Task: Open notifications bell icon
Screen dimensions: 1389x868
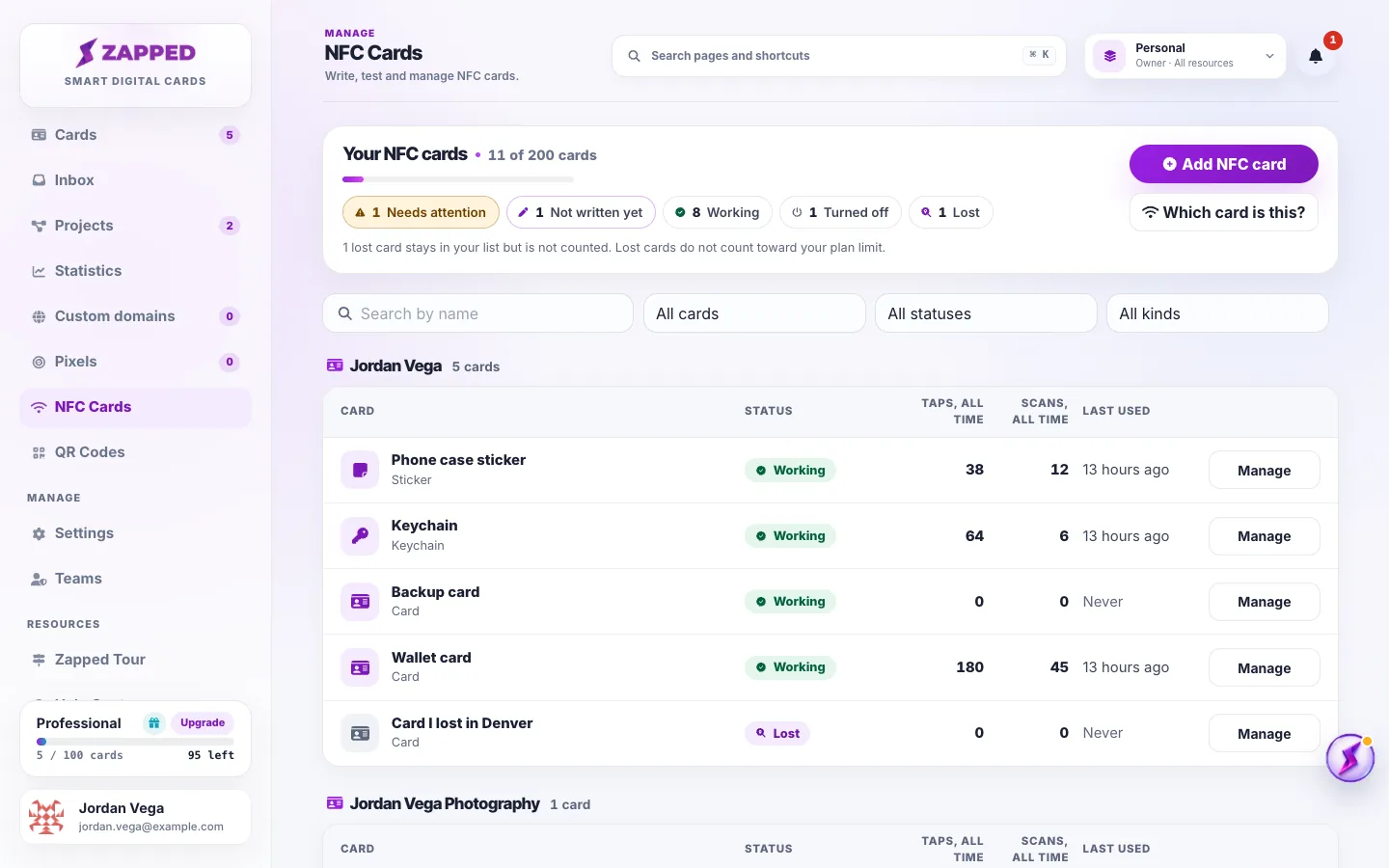Action: pos(1316,56)
